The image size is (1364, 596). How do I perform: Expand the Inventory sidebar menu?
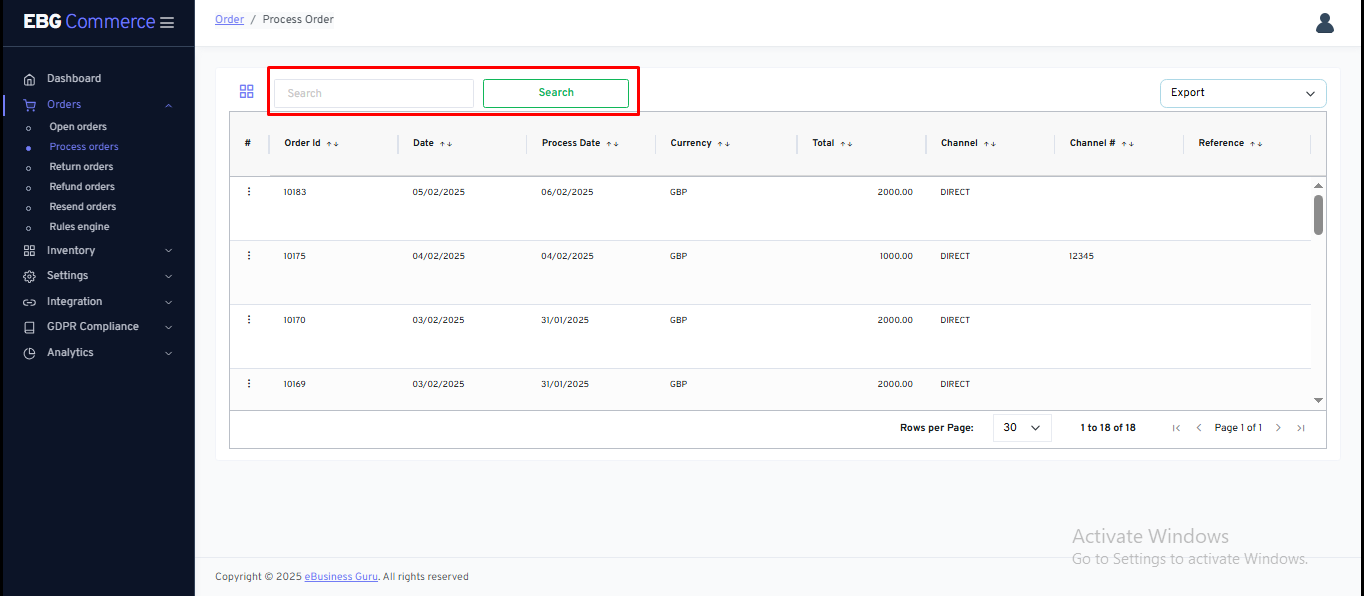pos(98,251)
